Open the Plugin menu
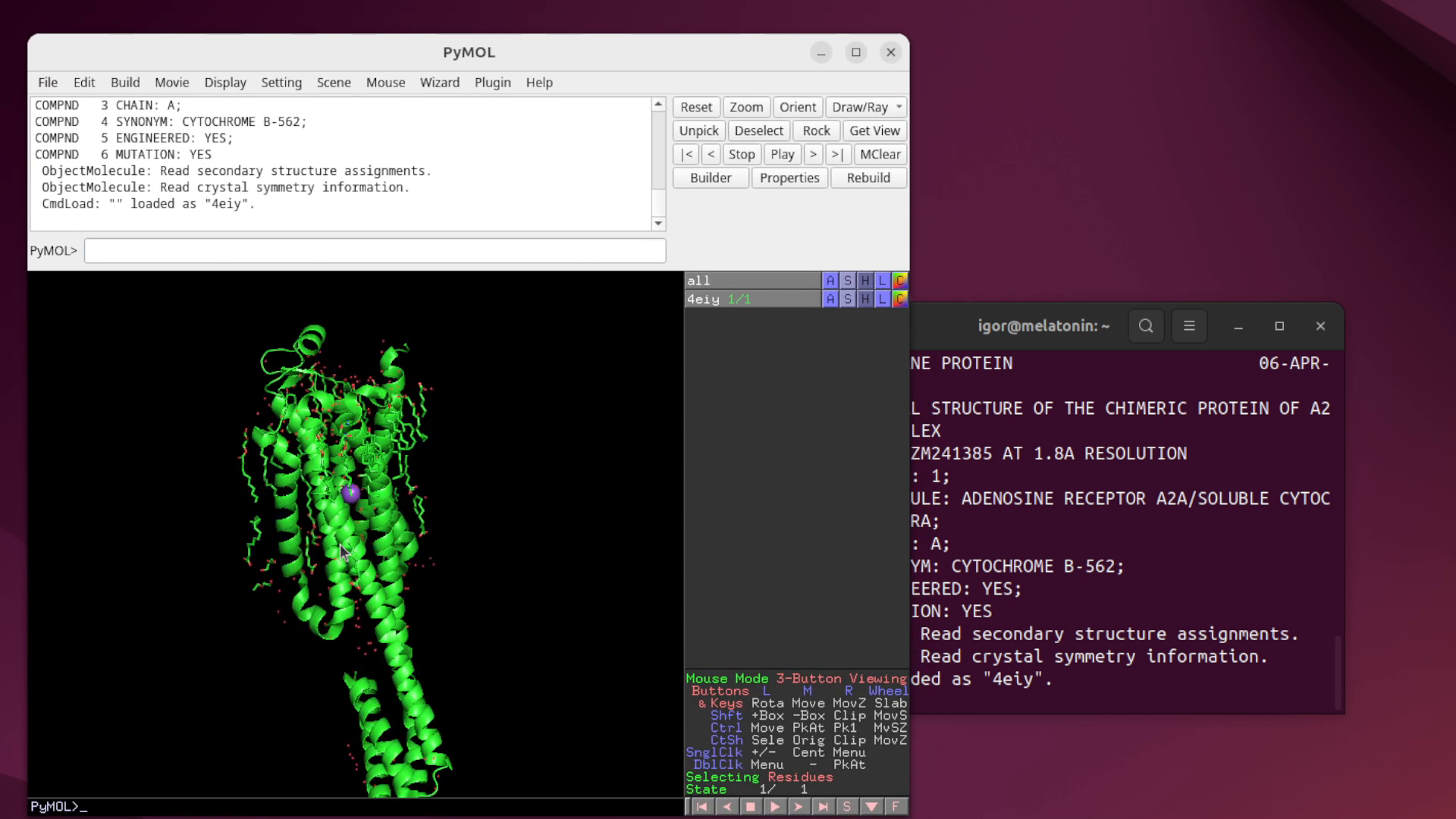Screen dimensions: 1456x819 (492, 82)
